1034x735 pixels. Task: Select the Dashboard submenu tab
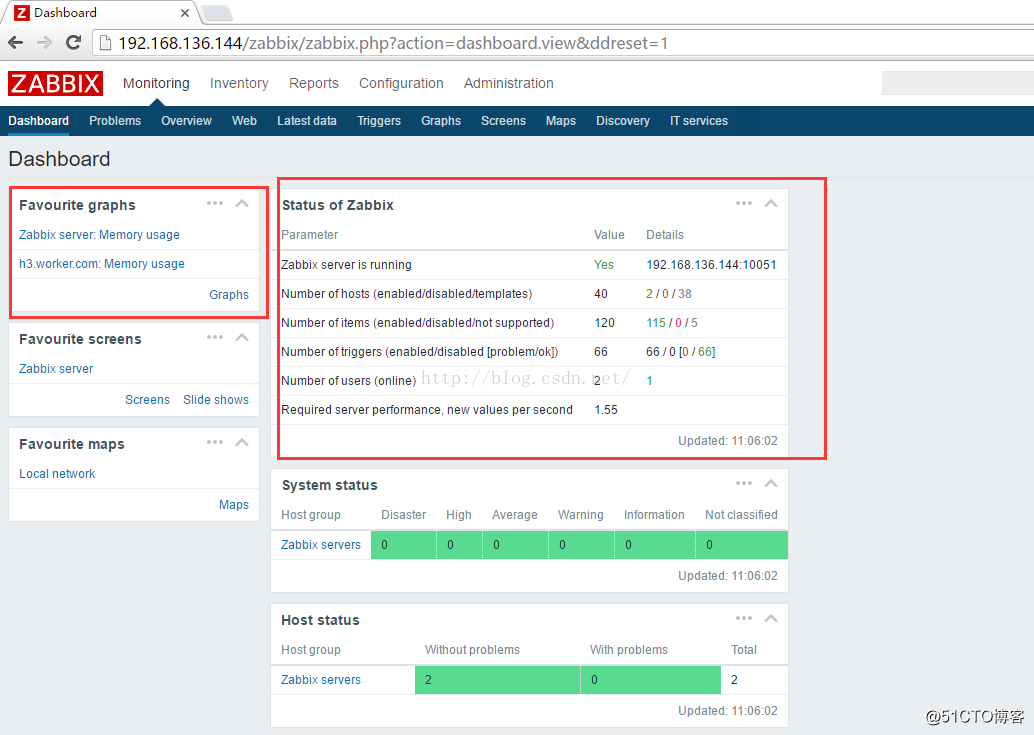pyautogui.click(x=38, y=121)
